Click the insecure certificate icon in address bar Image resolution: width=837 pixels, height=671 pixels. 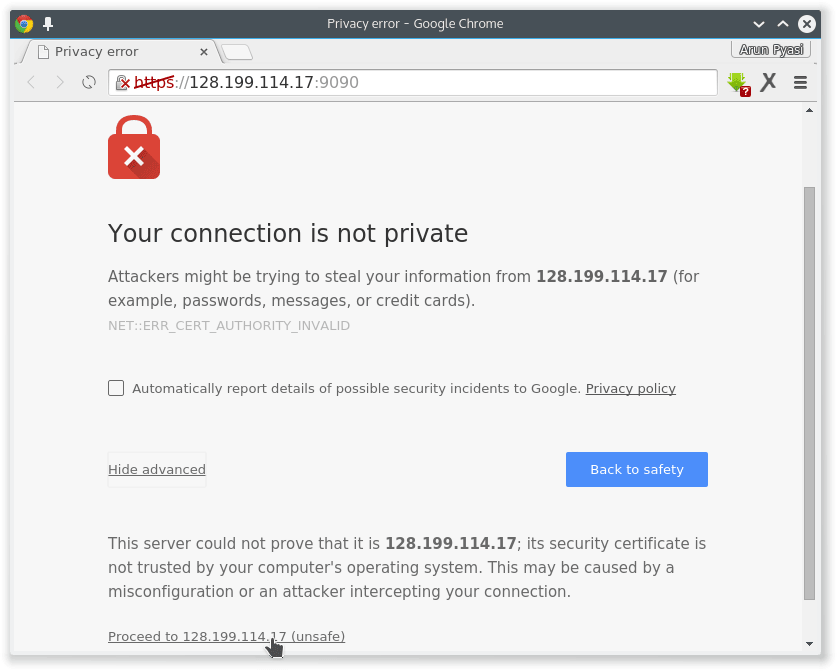123,83
